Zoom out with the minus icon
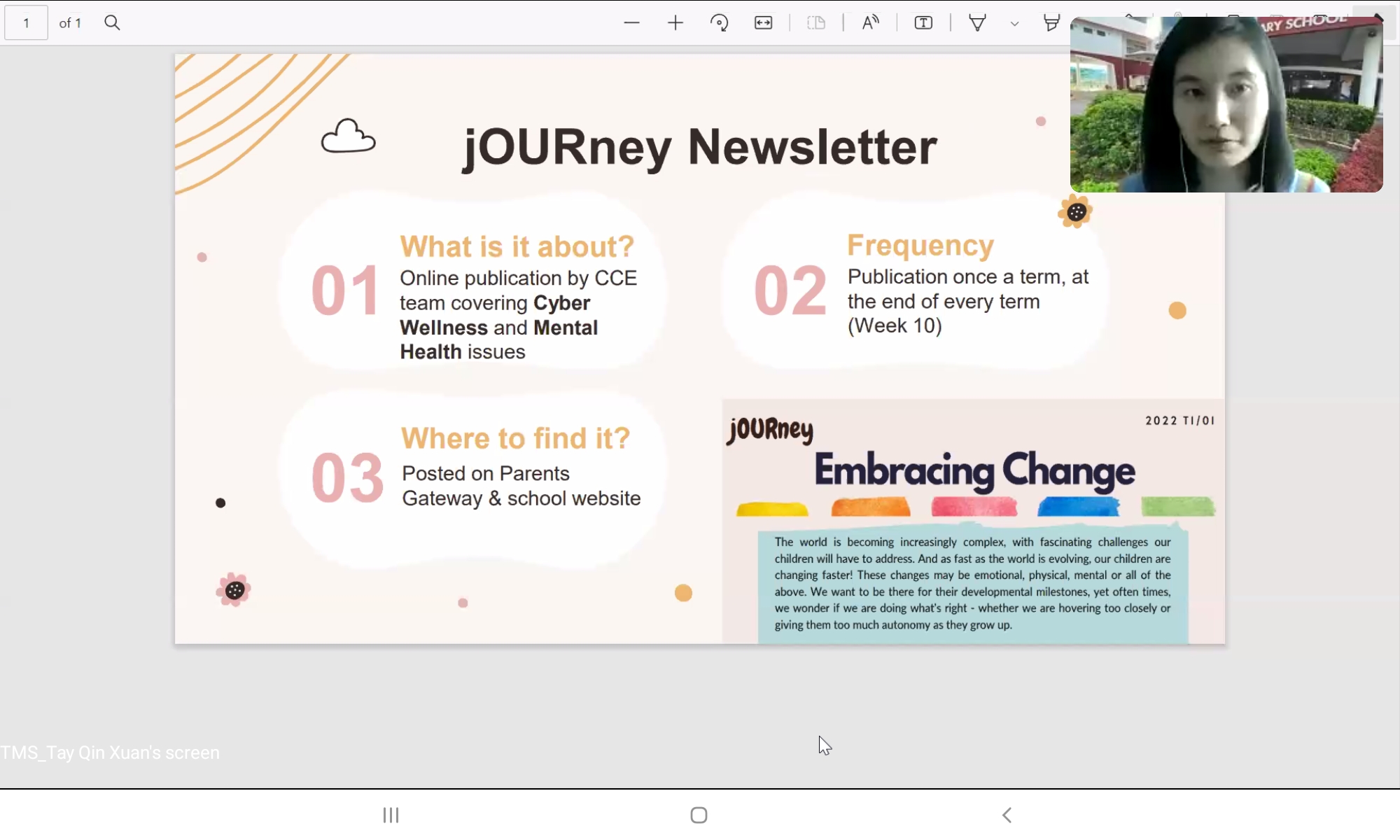 (x=631, y=23)
